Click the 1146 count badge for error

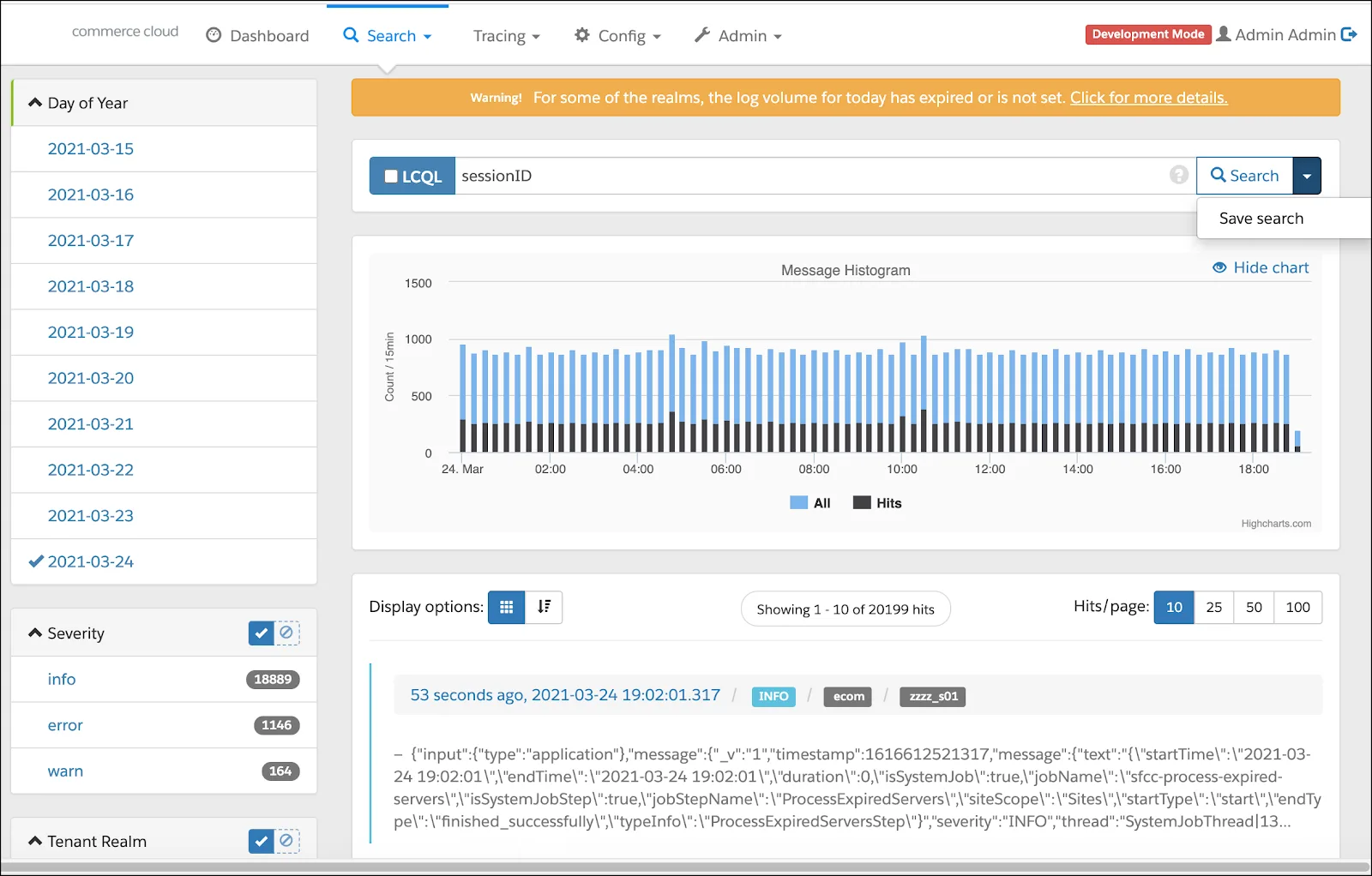(x=276, y=725)
